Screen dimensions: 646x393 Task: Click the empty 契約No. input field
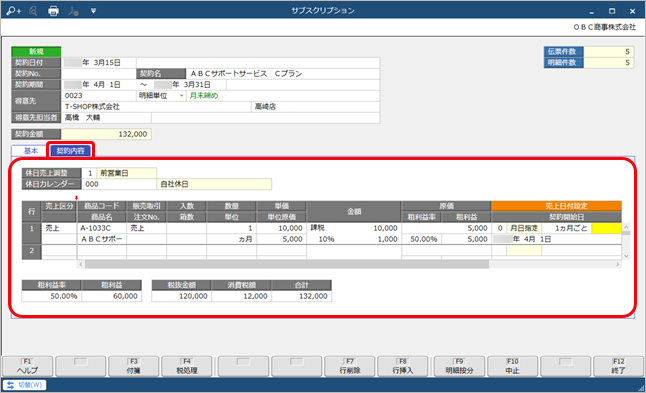98,74
